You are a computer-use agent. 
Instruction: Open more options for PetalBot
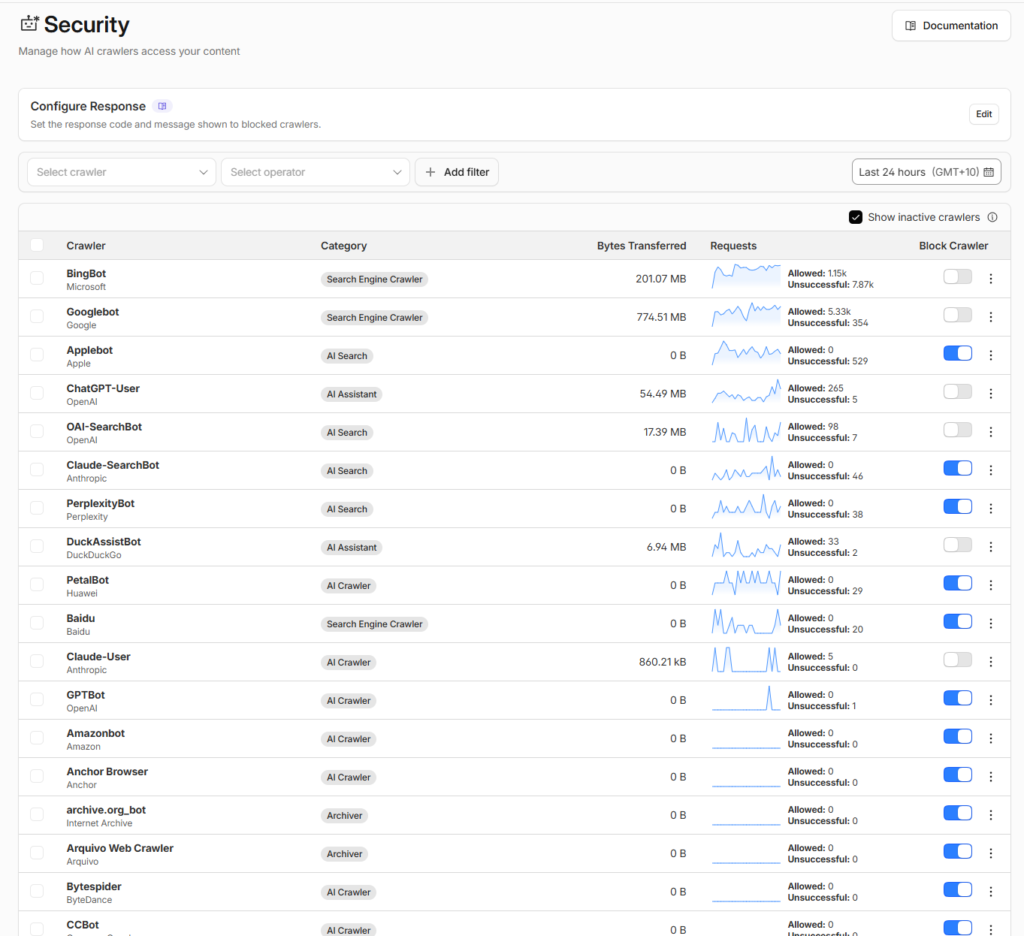[991, 585]
